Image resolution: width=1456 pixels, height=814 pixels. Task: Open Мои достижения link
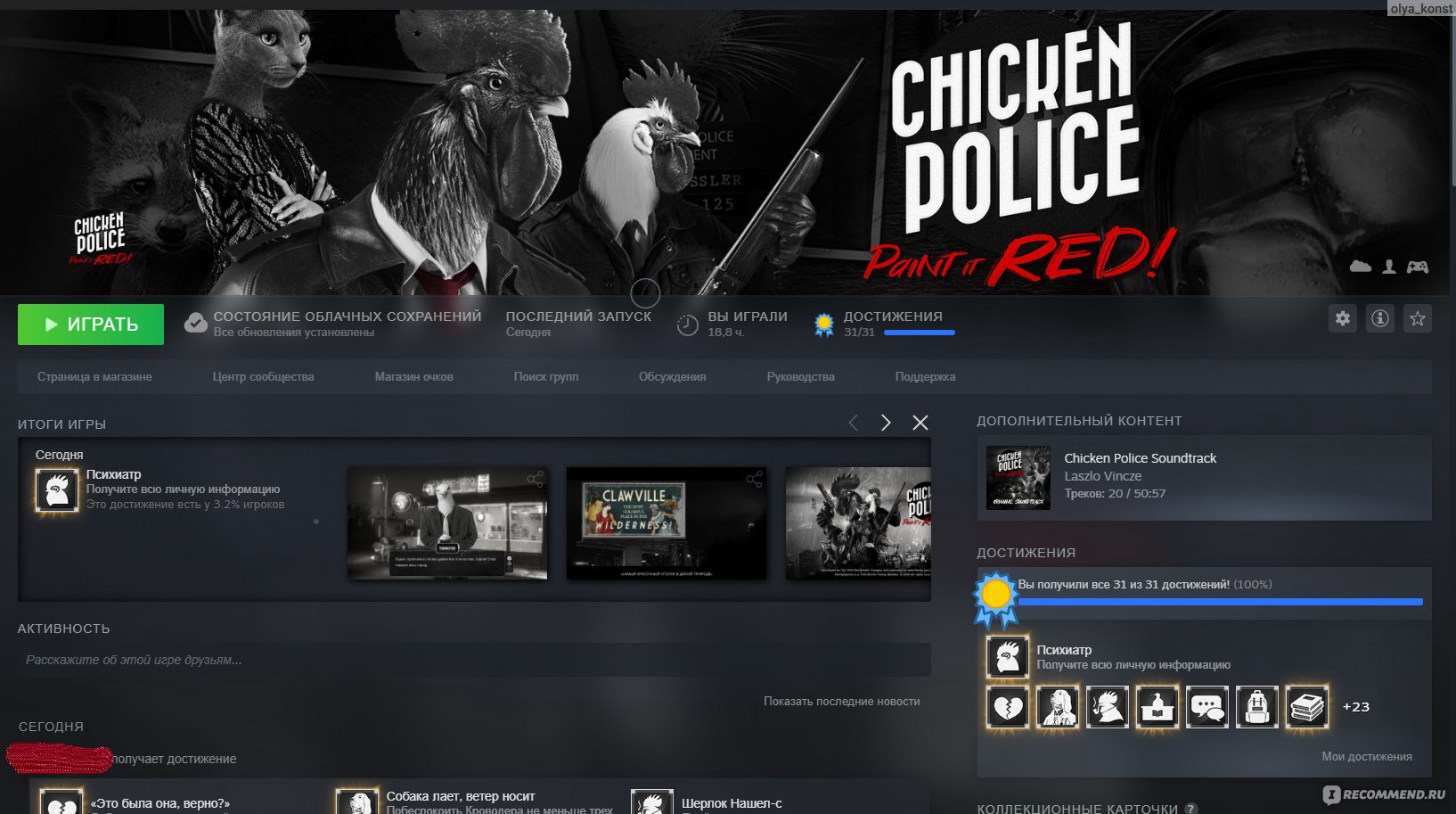tap(1367, 757)
